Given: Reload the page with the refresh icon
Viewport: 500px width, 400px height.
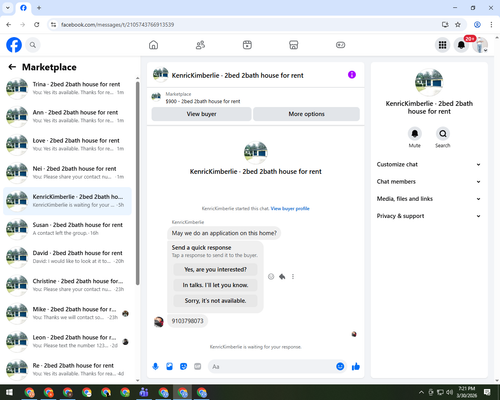Looking at the screenshot, I should (37, 25).
